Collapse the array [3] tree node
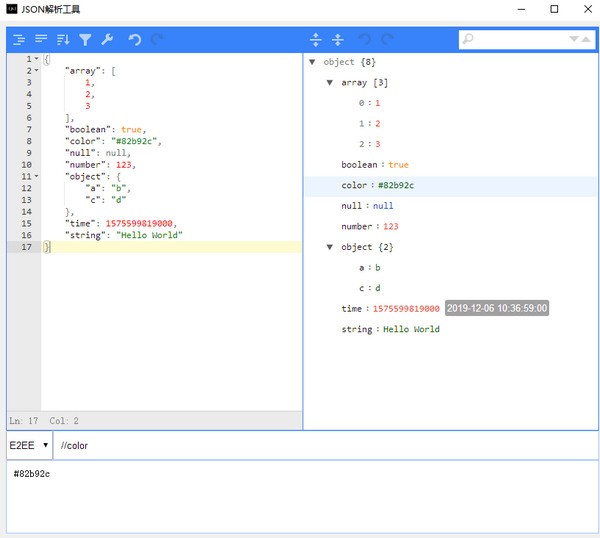 tap(331, 83)
